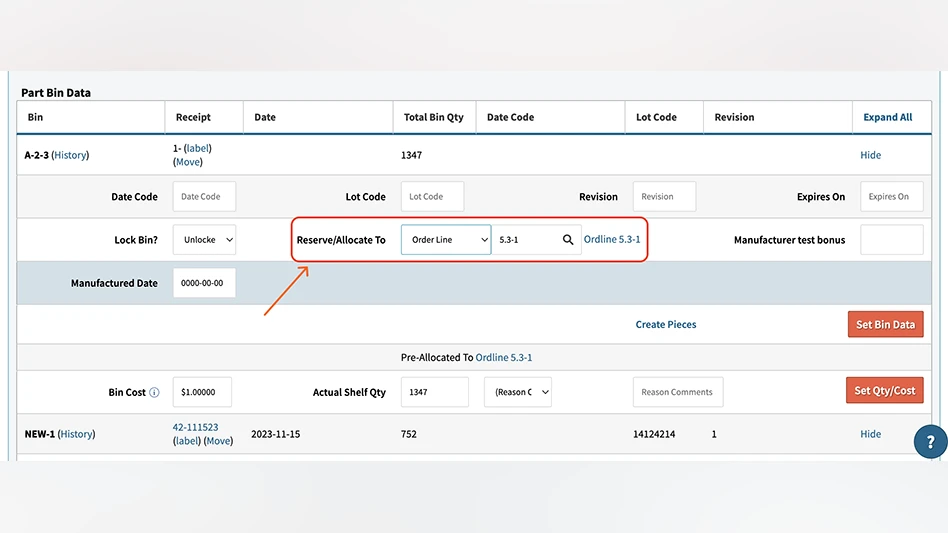Click total bin qty 752
Image resolution: width=948 pixels, height=533 pixels.
(409, 434)
